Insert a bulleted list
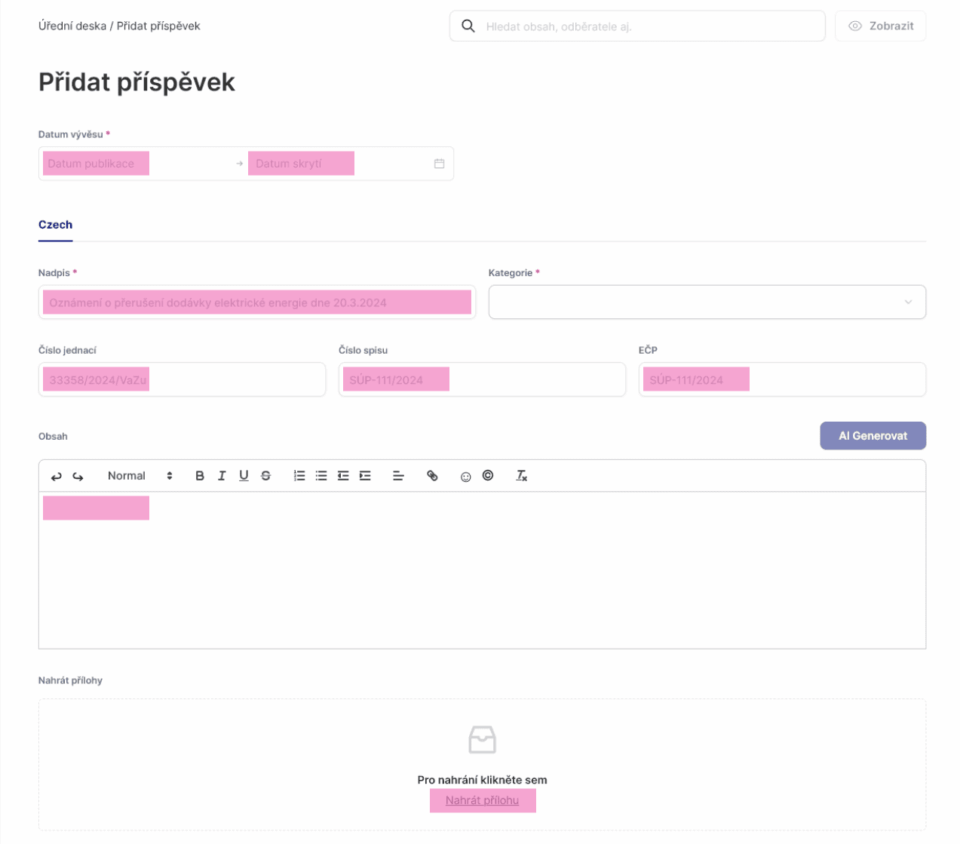 click(x=321, y=476)
